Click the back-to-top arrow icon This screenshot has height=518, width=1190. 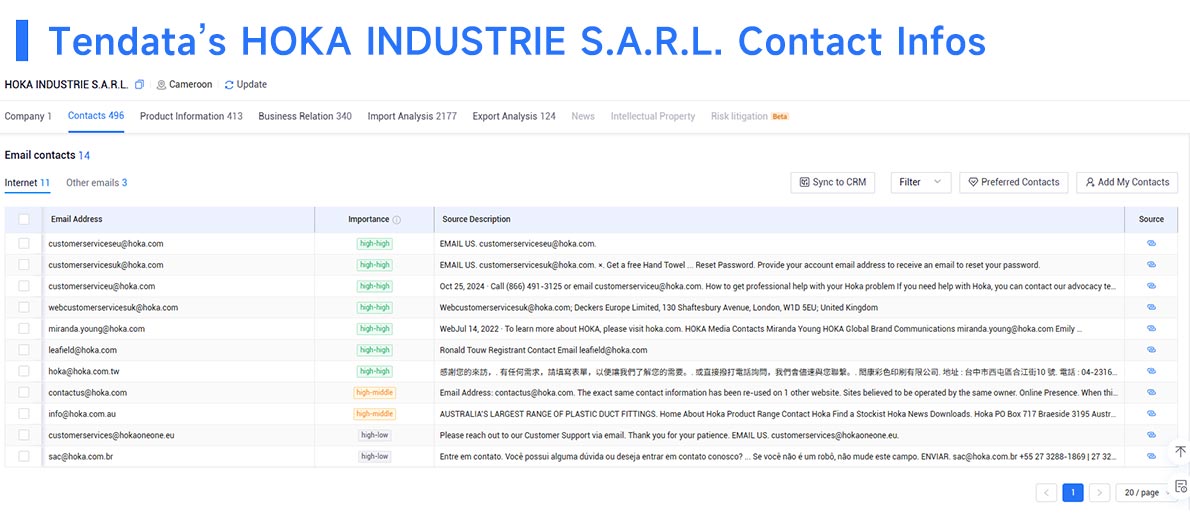click(x=1180, y=451)
